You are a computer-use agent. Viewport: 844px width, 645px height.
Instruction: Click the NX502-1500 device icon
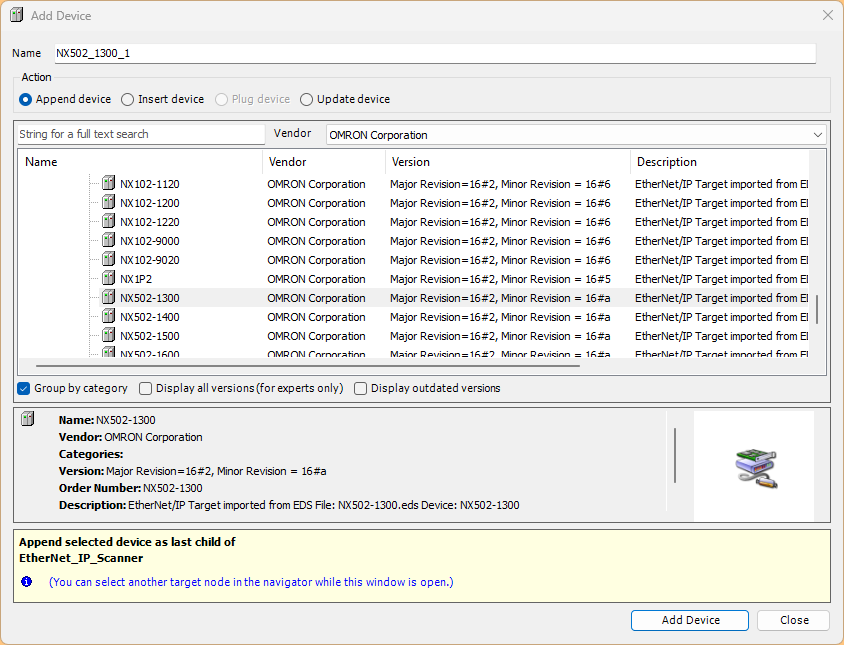click(109, 336)
